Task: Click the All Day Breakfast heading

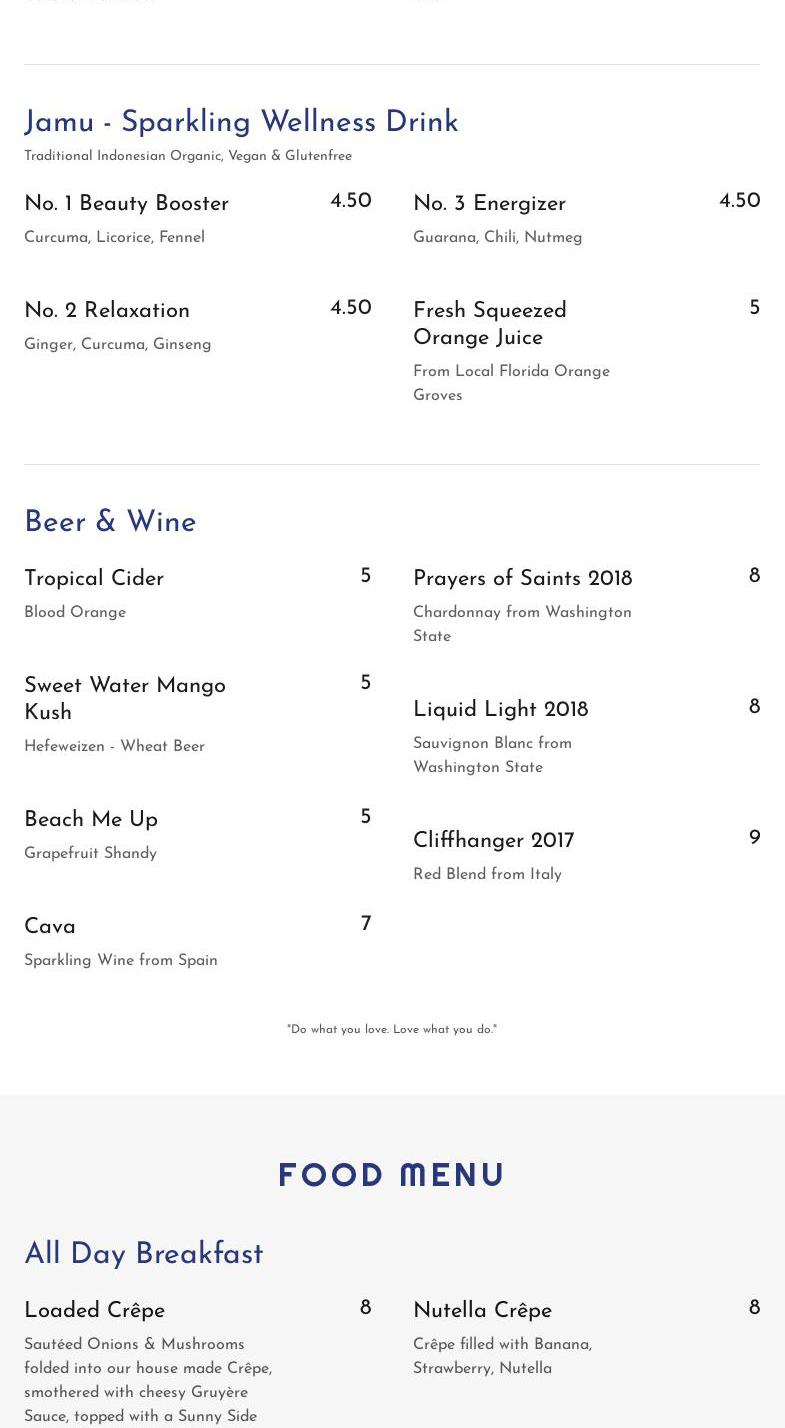Action: tap(144, 1255)
